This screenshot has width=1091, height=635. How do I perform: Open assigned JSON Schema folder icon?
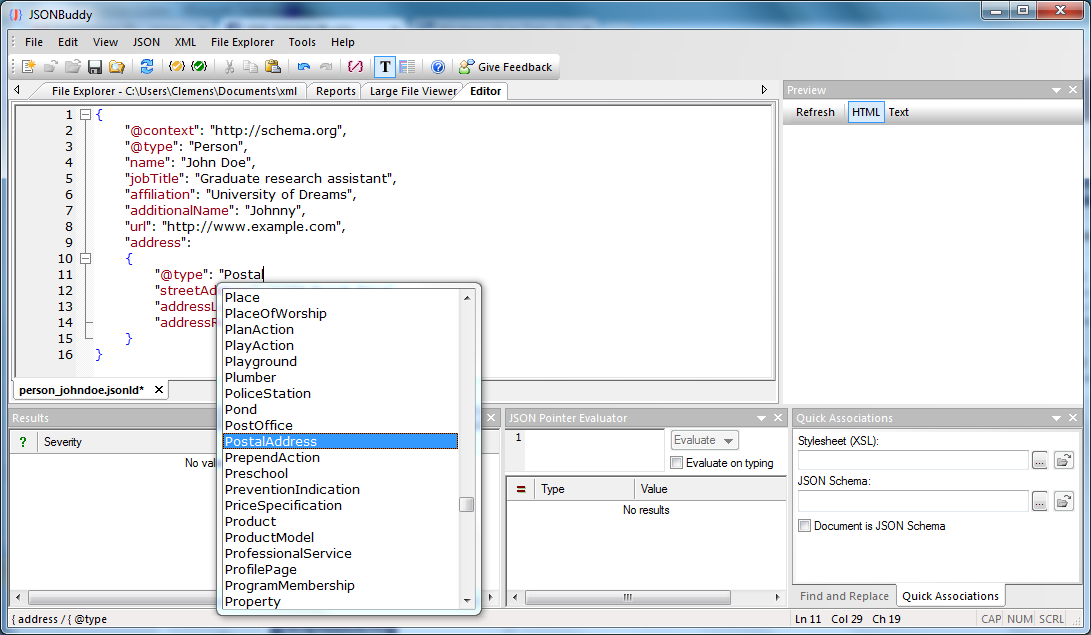(x=1063, y=501)
